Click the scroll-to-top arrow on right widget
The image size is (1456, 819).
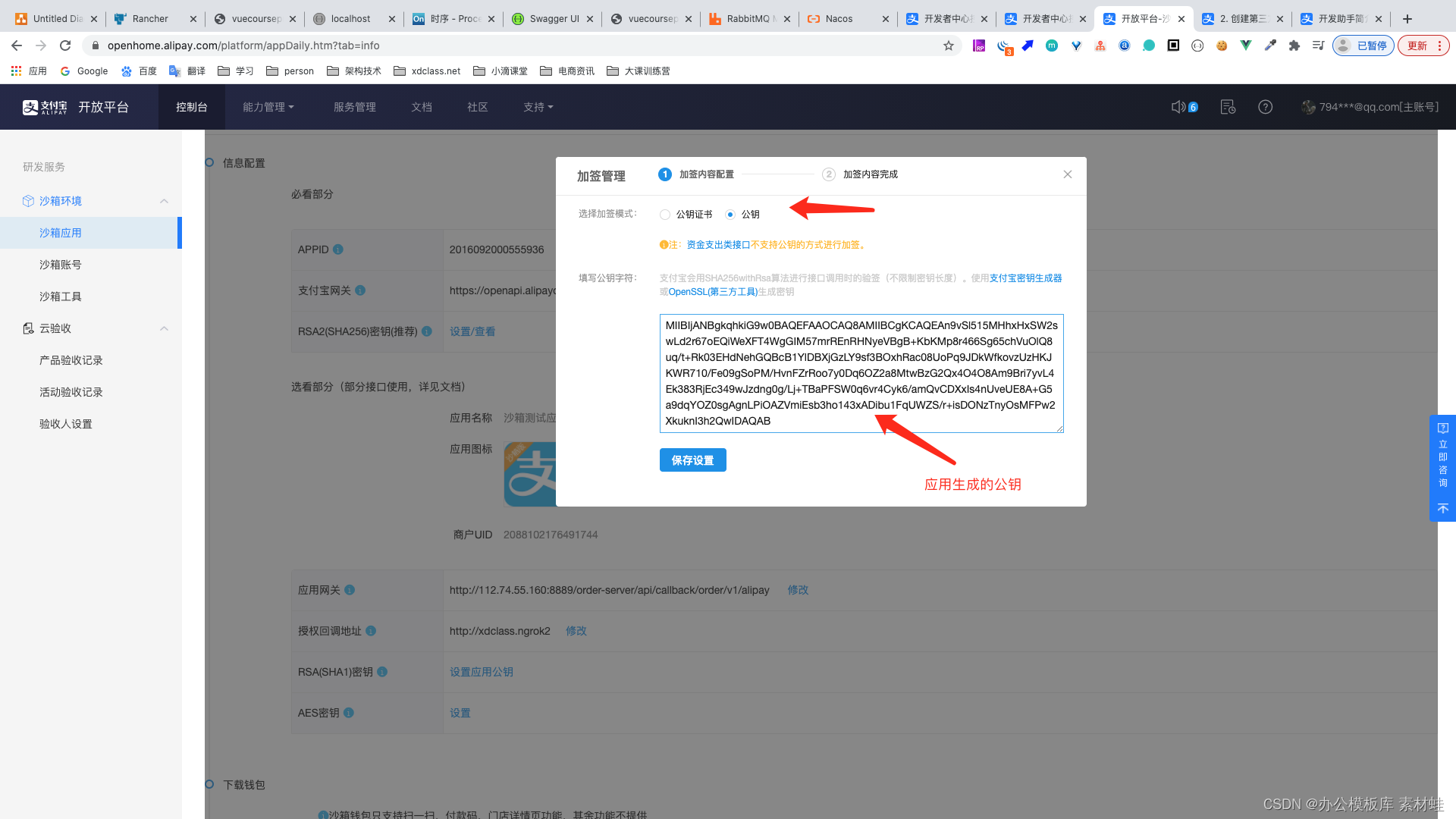click(1442, 509)
